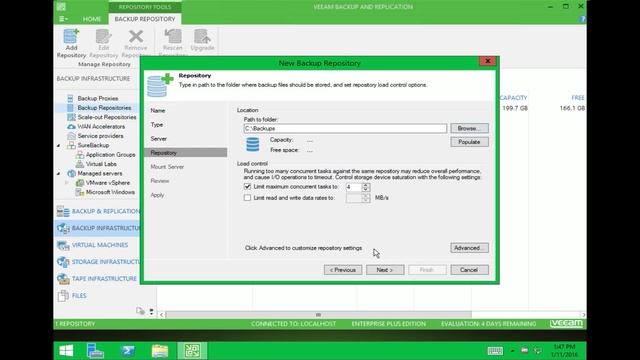Decrease the concurrent tasks spinner value
This screenshot has height=360, width=640.
(366, 189)
